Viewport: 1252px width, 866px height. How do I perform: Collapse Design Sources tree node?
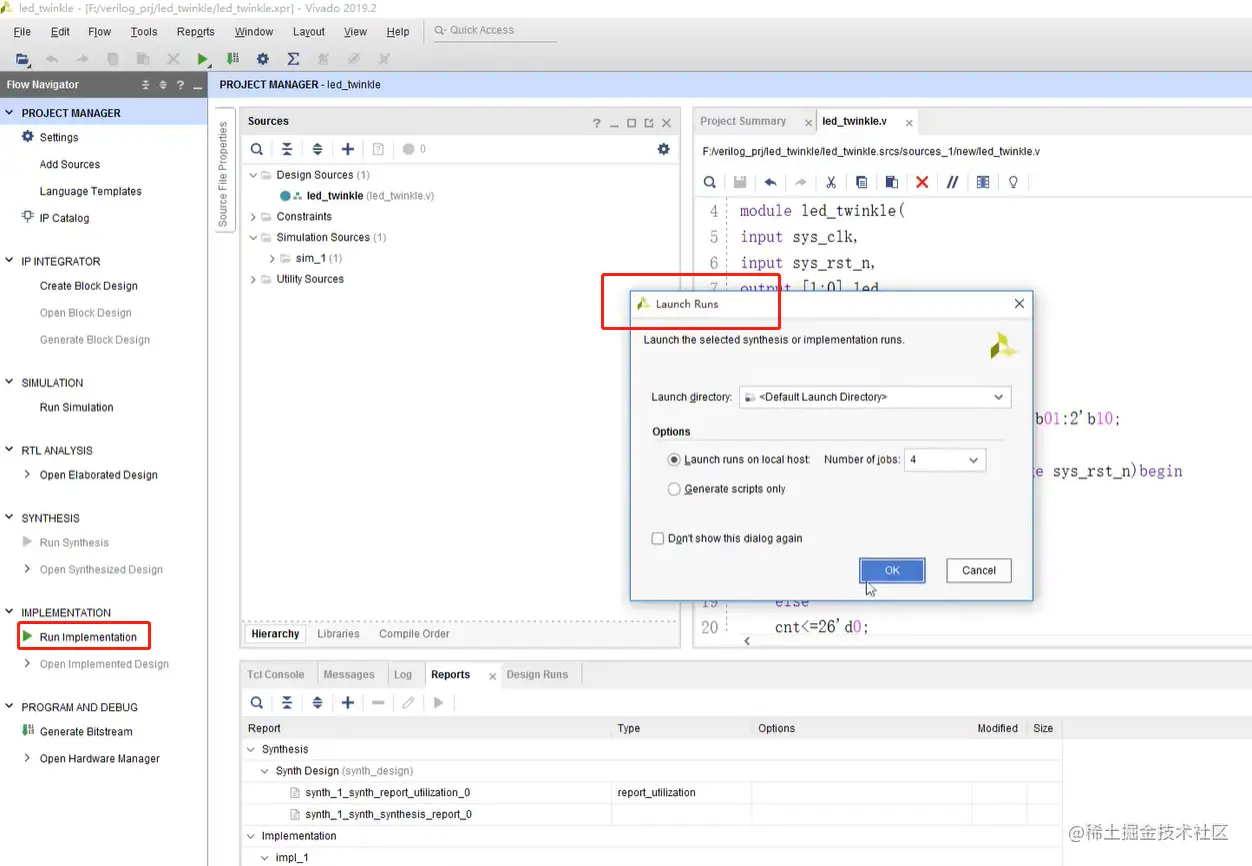tap(253, 175)
